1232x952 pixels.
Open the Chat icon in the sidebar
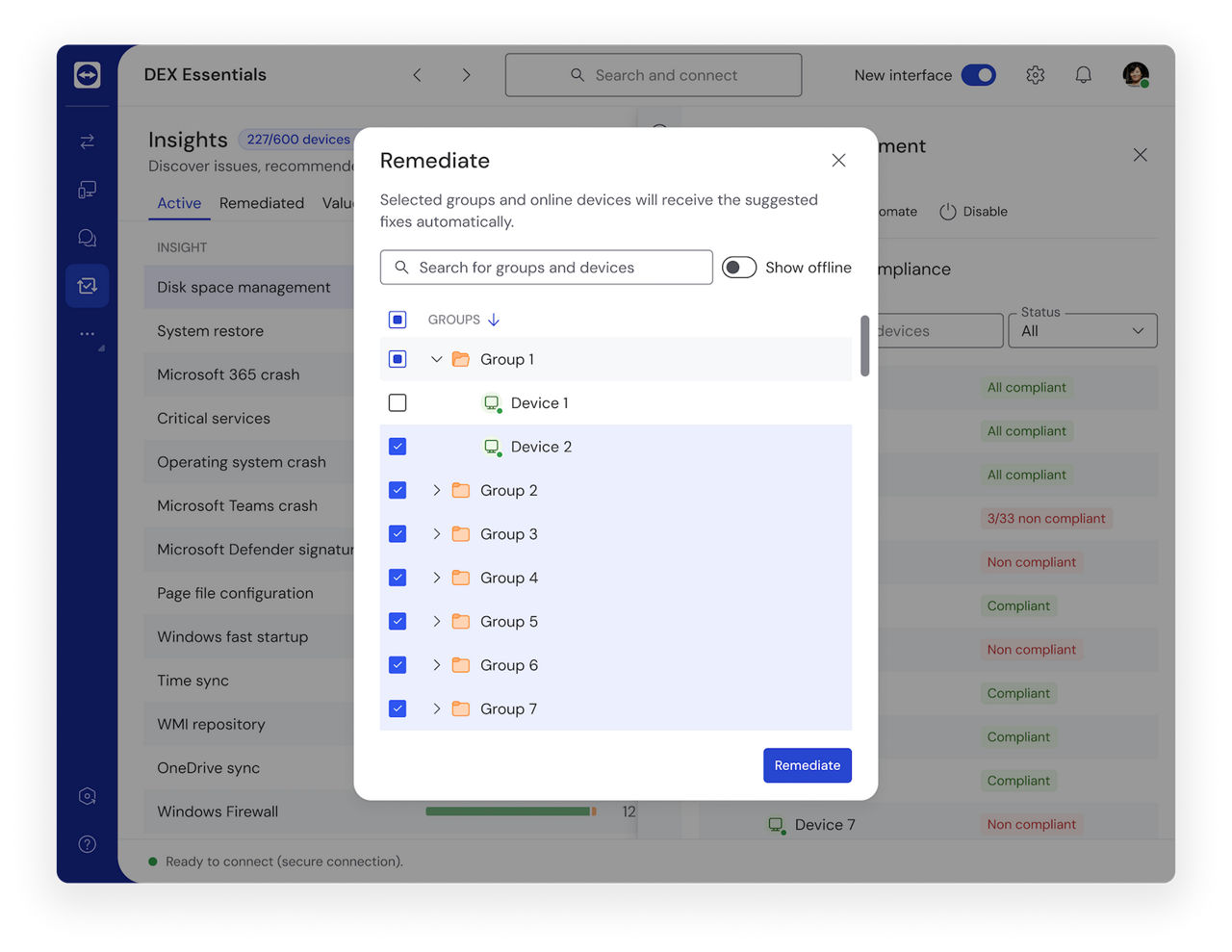coord(87,237)
